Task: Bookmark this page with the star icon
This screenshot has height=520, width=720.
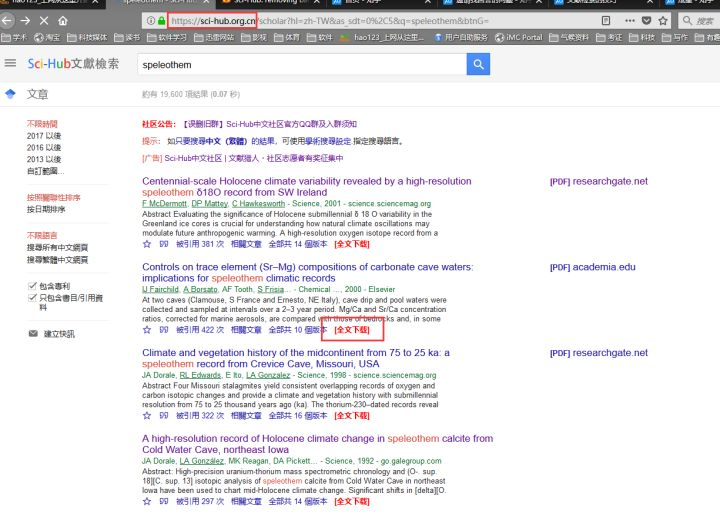Action: [x=663, y=21]
